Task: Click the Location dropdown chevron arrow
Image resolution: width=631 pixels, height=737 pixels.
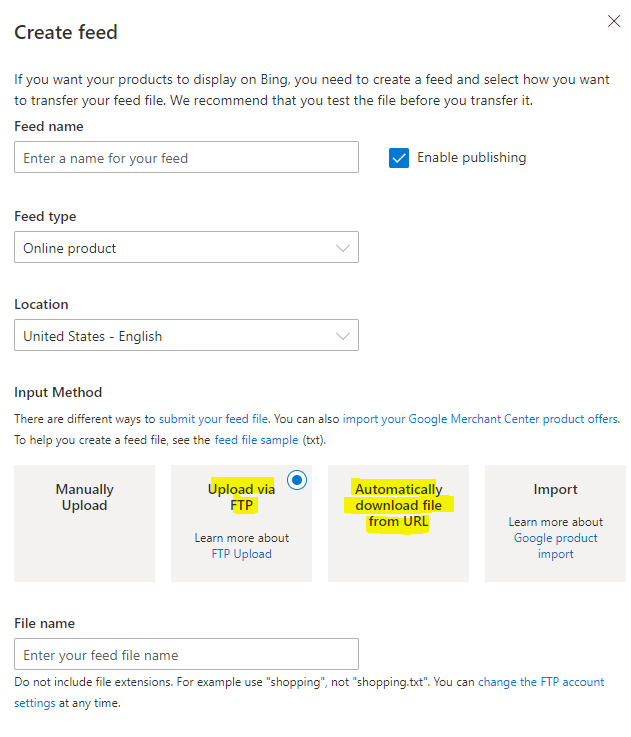Action: (x=343, y=336)
